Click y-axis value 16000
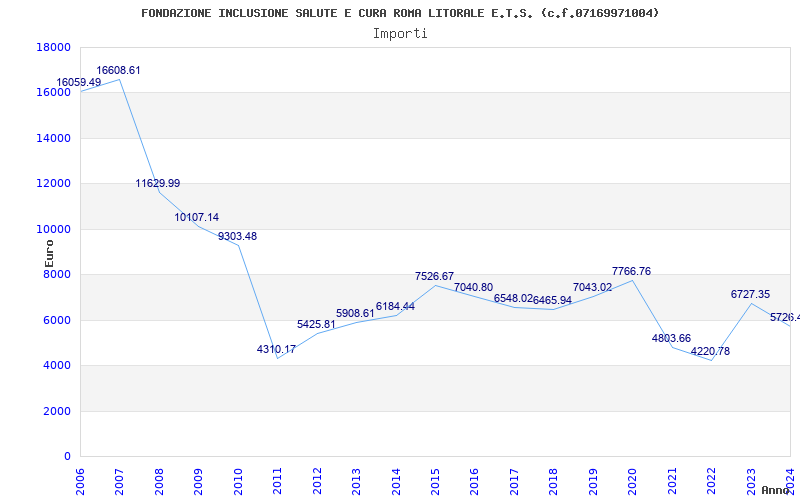Image resolution: width=800 pixels, height=500 pixels. [x=54, y=93]
